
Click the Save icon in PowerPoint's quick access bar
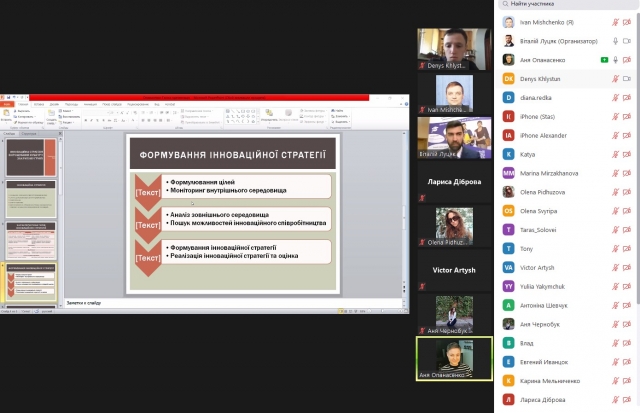(x=8, y=98)
